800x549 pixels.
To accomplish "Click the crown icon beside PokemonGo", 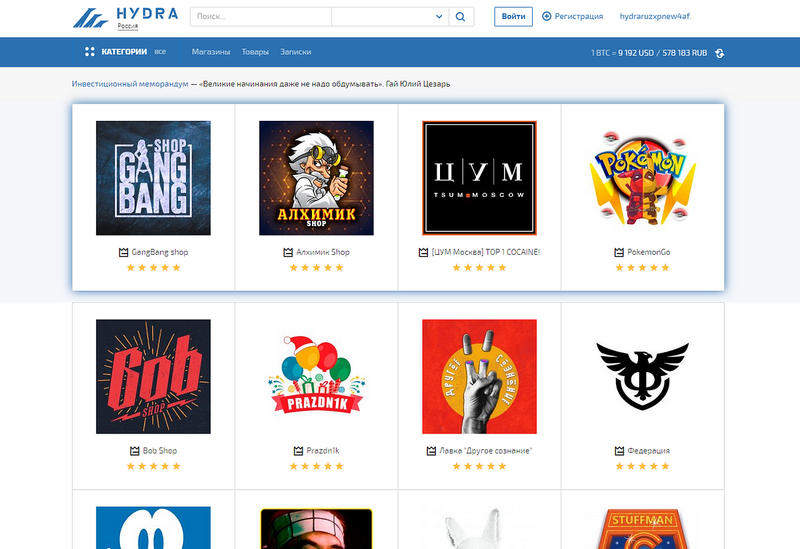I will (x=618, y=252).
